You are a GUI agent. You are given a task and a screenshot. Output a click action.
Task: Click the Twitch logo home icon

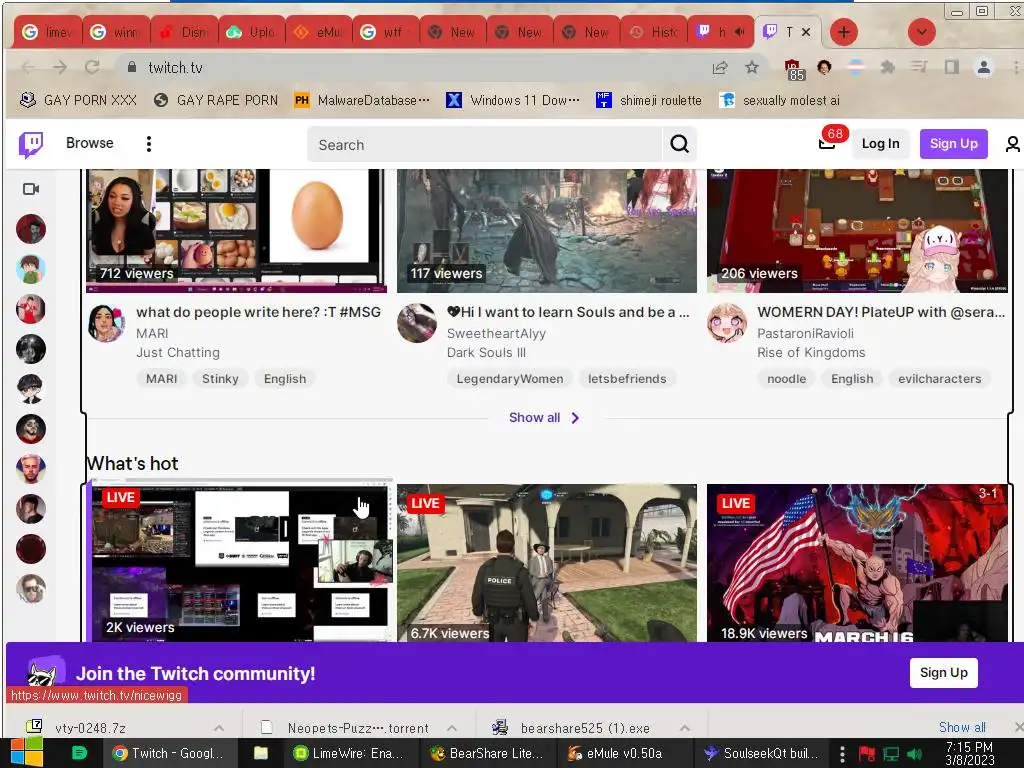[31, 144]
